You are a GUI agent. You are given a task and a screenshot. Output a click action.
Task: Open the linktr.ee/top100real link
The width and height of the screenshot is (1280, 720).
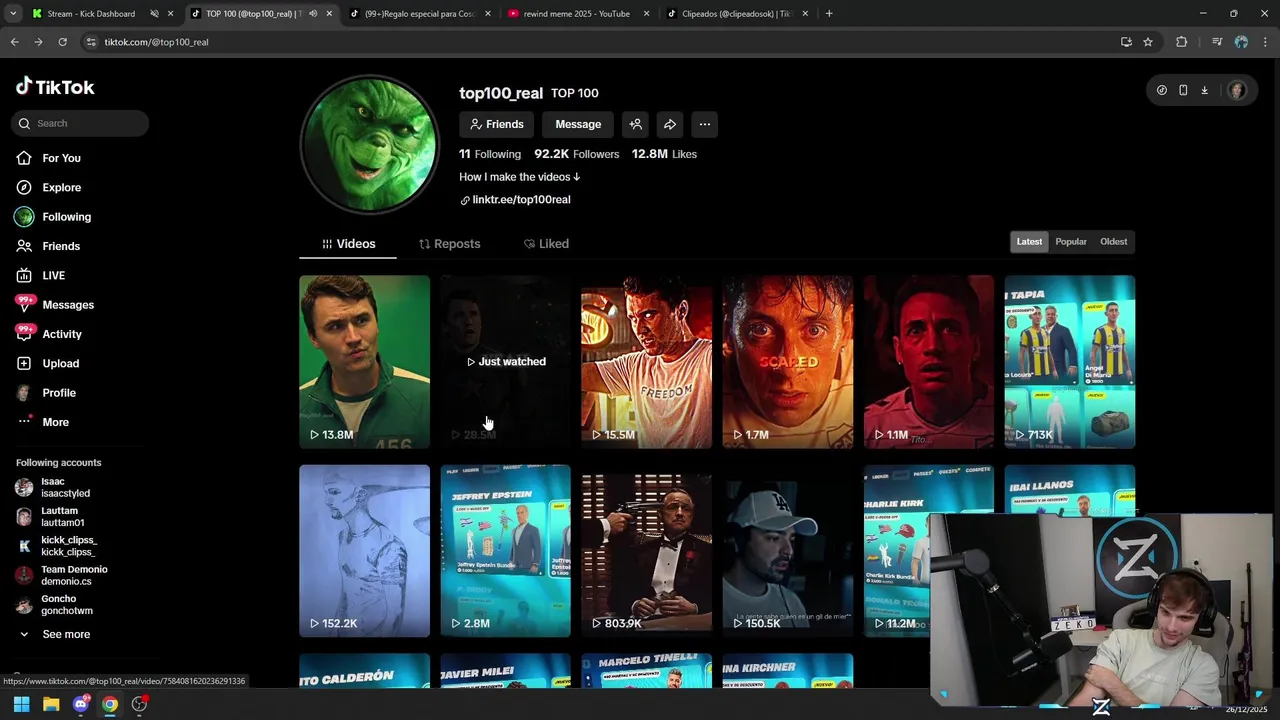pos(515,200)
